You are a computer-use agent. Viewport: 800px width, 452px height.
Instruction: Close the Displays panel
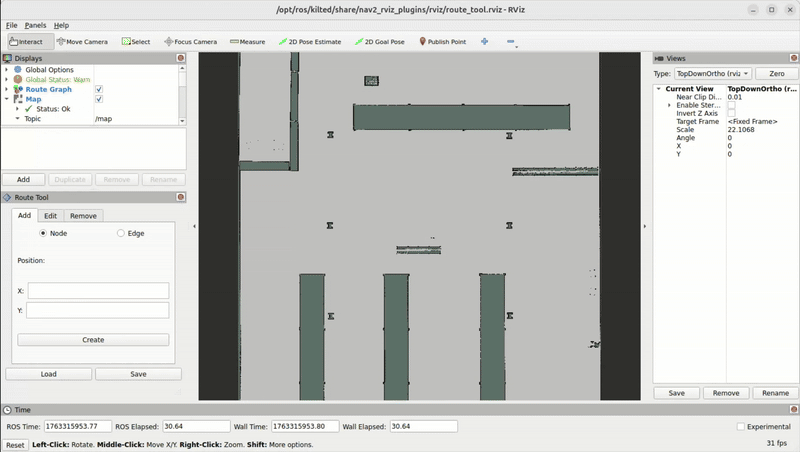click(181, 58)
